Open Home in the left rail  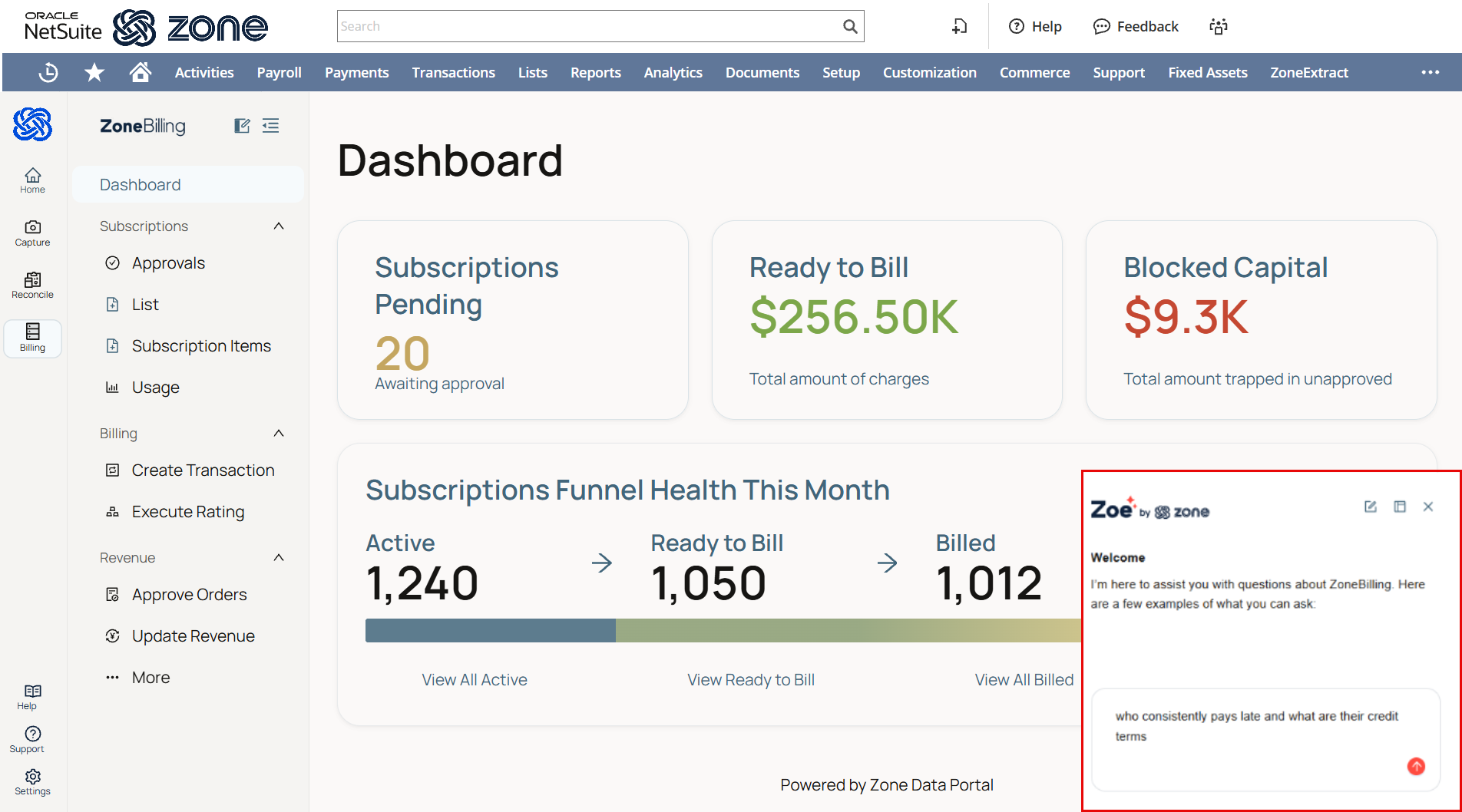[32, 180]
